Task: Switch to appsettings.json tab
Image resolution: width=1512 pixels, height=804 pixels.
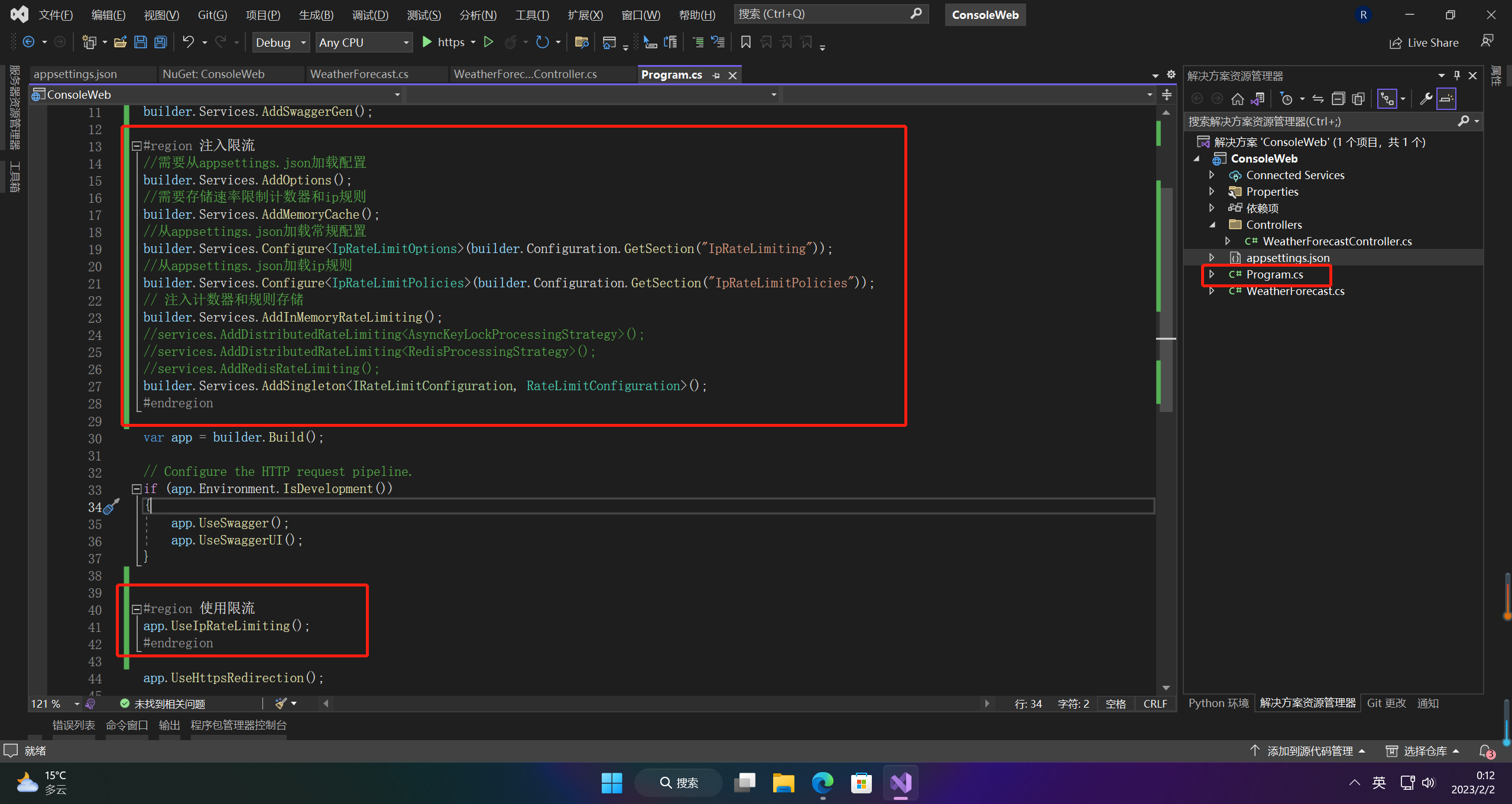Action: [75, 74]
